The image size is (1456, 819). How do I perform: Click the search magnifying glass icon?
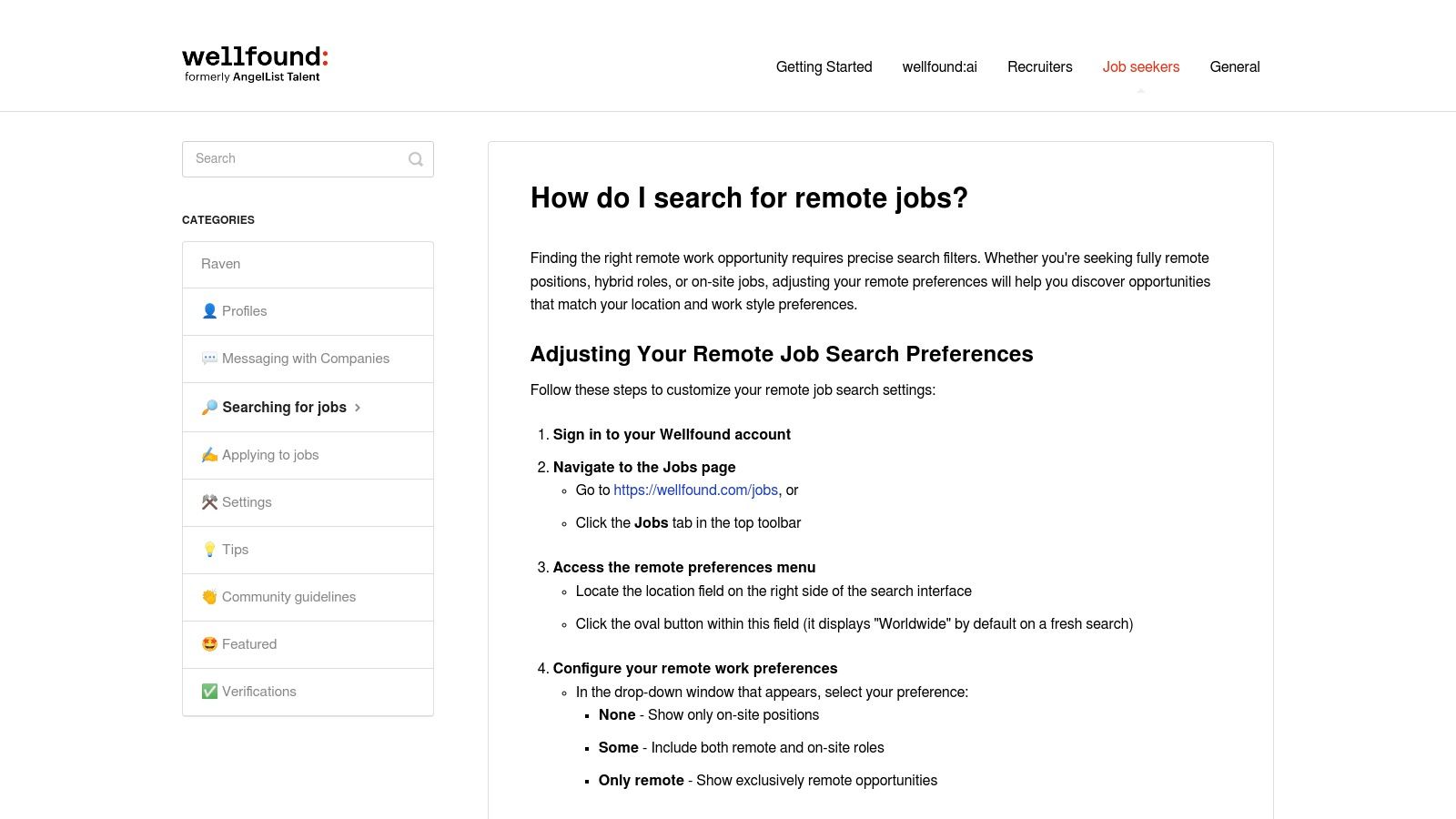(416, 159)
